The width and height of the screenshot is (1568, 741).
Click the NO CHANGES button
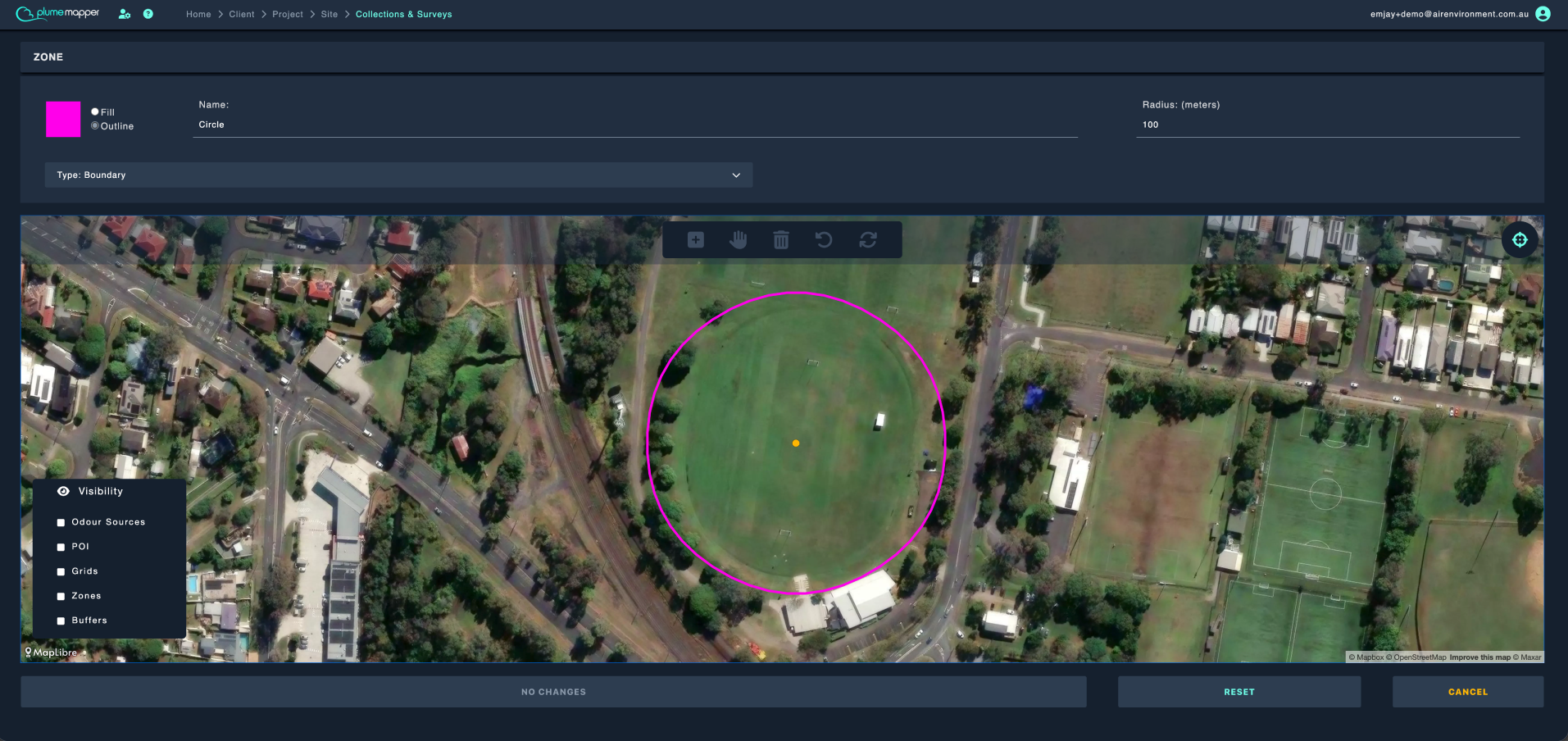pos(553,692)
